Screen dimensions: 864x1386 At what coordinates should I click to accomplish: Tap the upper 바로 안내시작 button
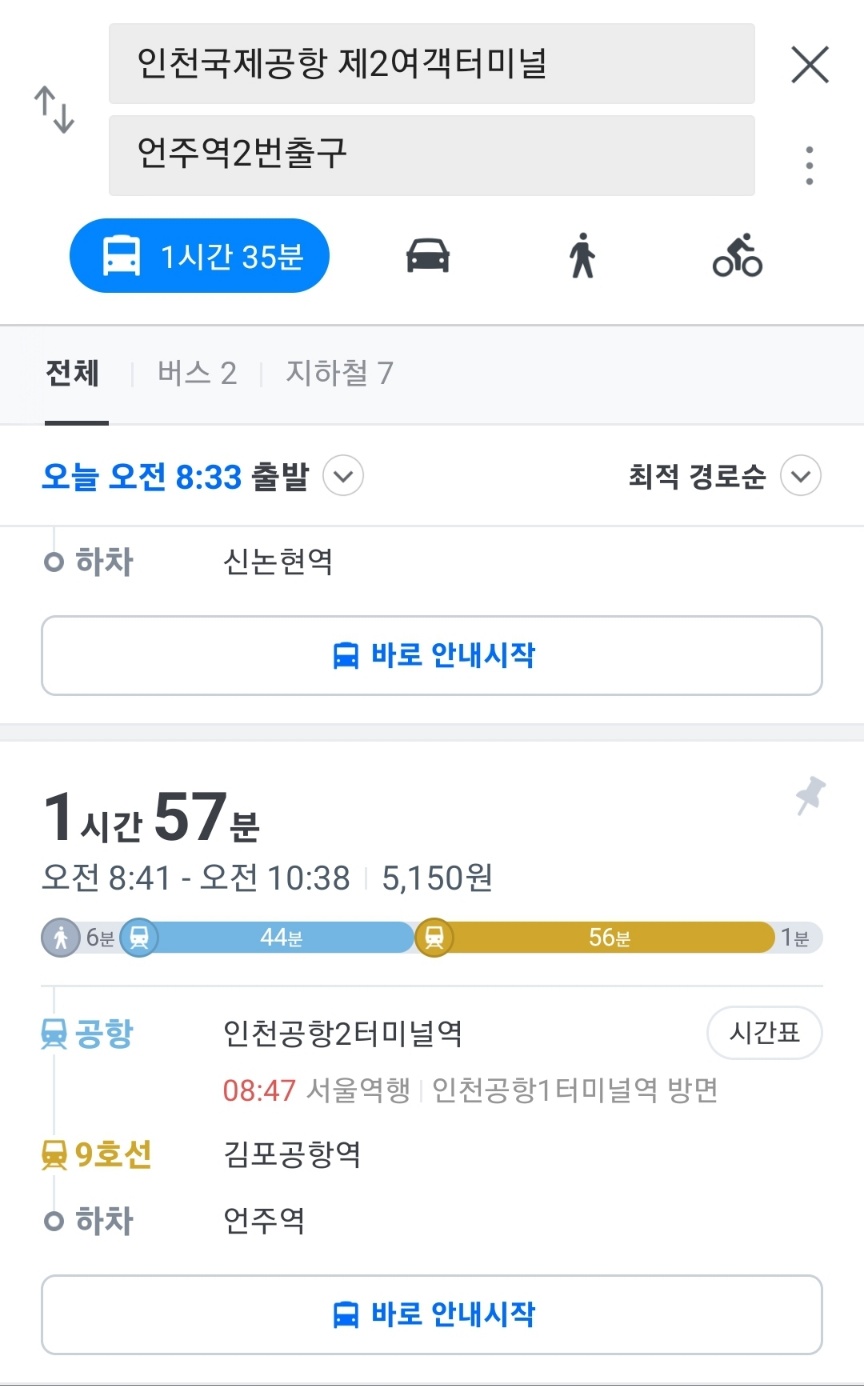tap(431, 656)
